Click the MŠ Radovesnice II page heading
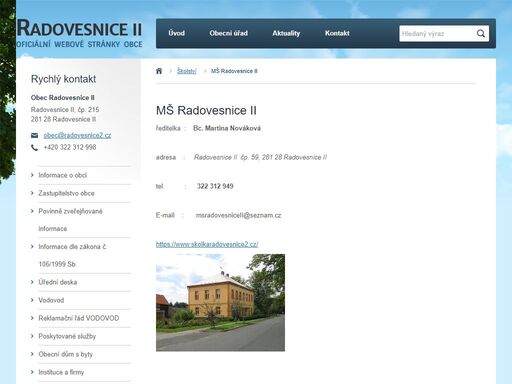 (x=206, y=111)
